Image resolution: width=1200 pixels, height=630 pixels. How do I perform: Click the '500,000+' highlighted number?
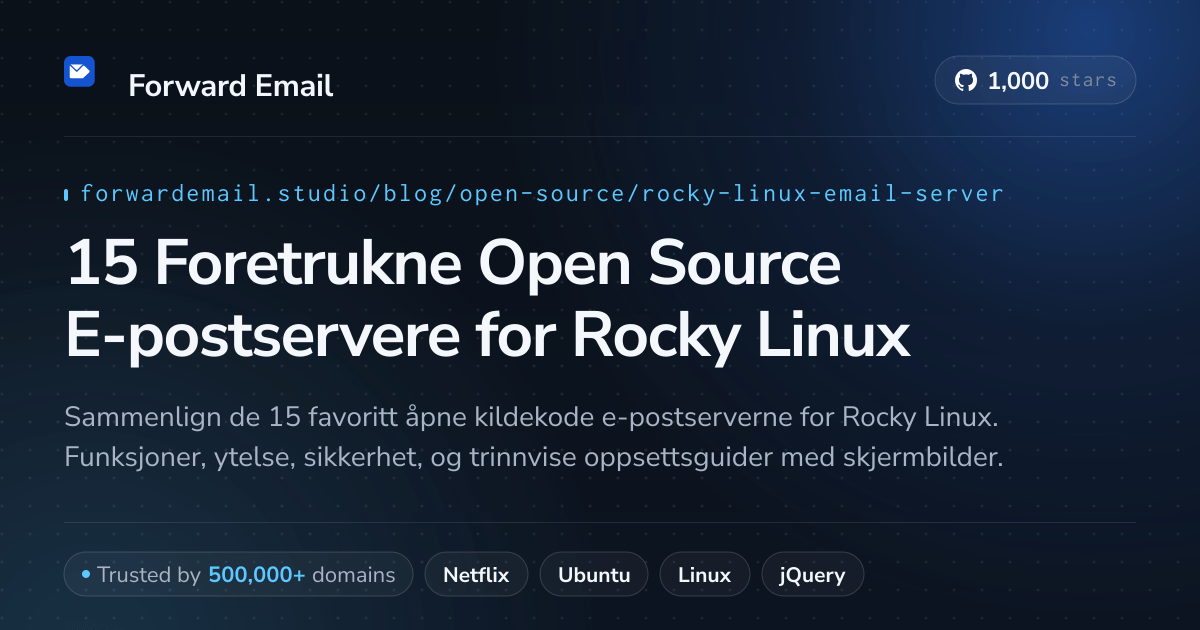[257, 575]
